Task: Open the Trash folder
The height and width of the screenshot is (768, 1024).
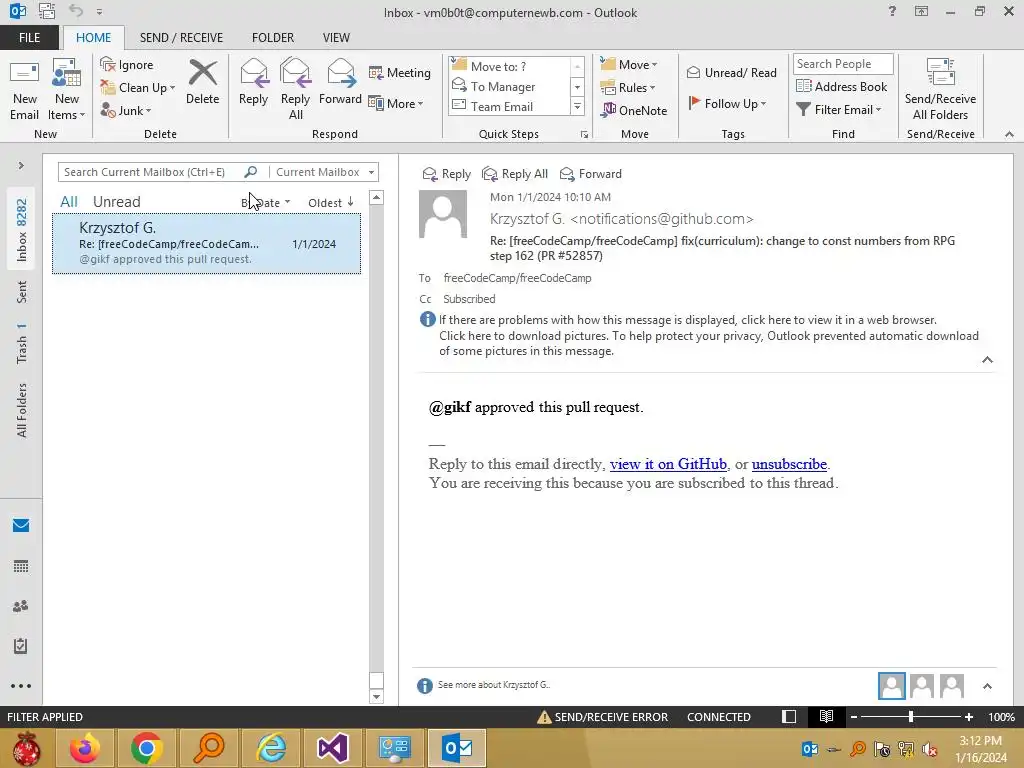Action: (x=22, y=344)
